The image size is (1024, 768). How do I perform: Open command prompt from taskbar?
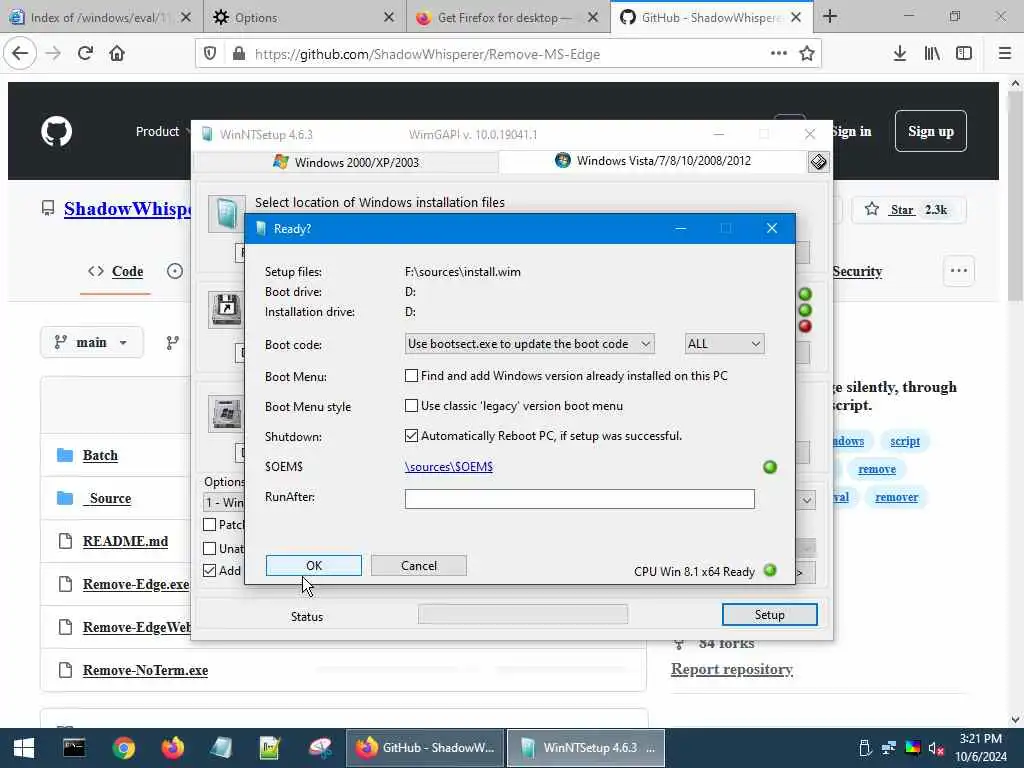74,748
